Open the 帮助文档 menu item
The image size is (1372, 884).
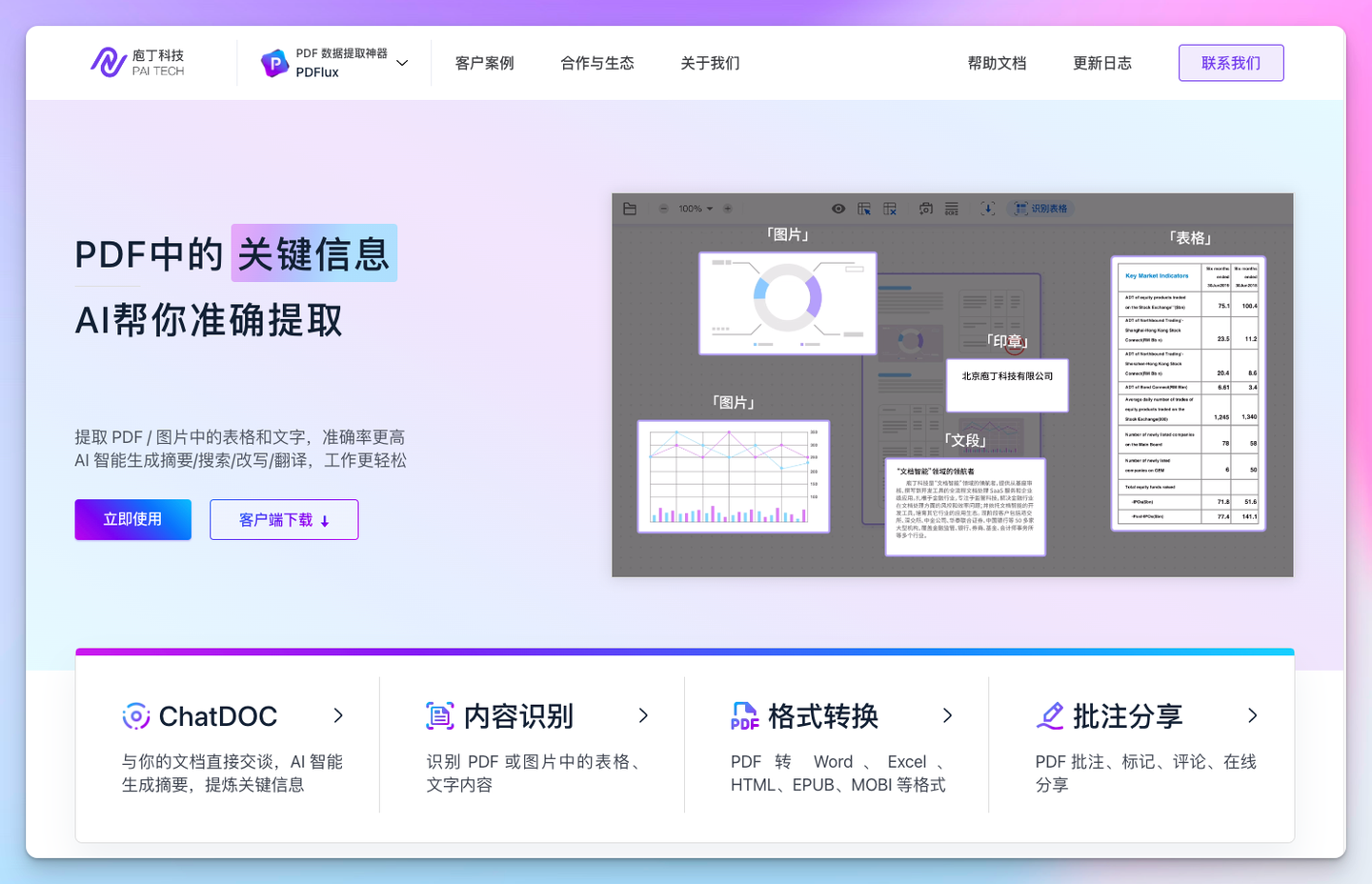(996, 63)
